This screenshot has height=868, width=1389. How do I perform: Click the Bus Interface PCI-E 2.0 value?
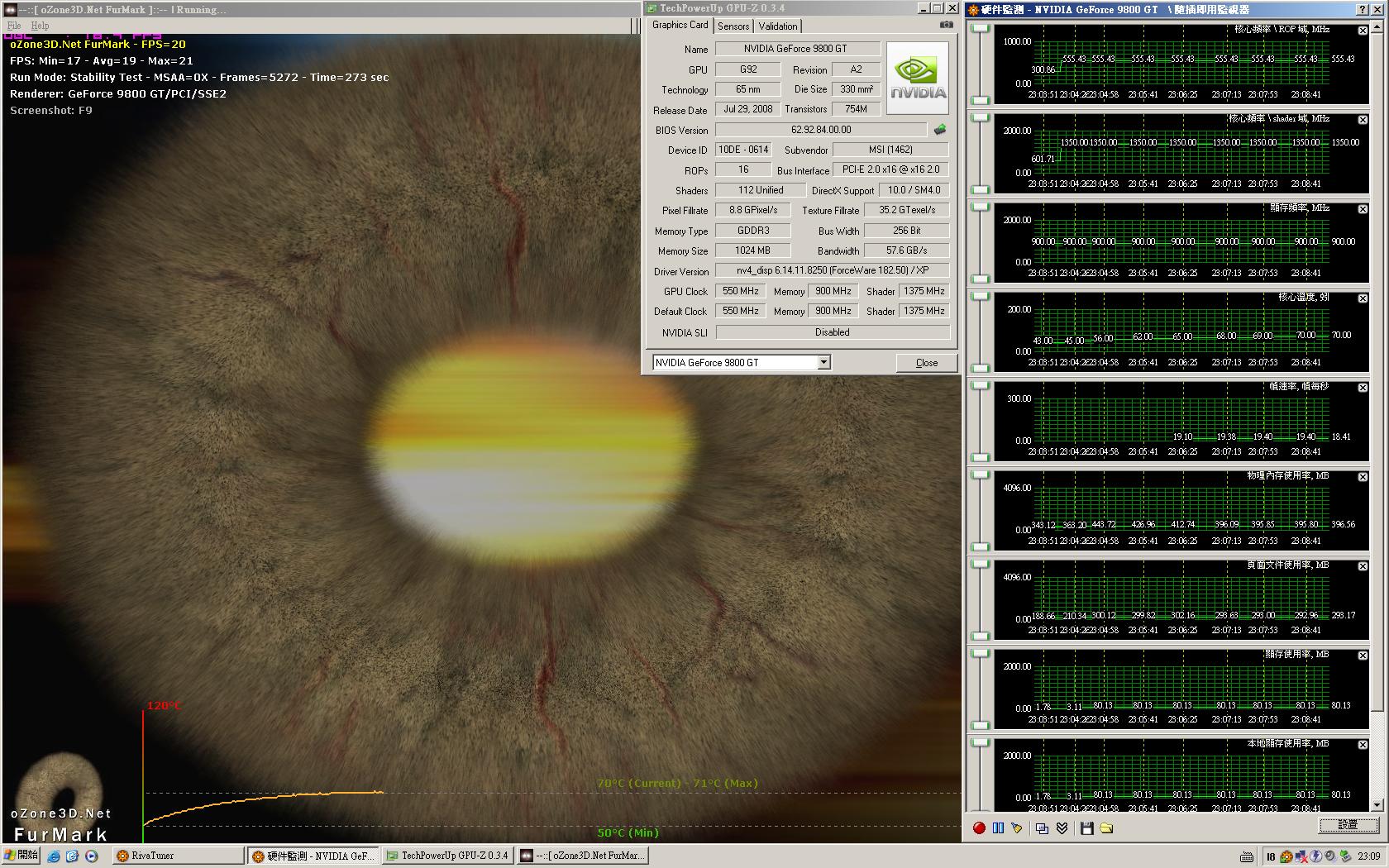pyautogui.click(x=890, y=169)
